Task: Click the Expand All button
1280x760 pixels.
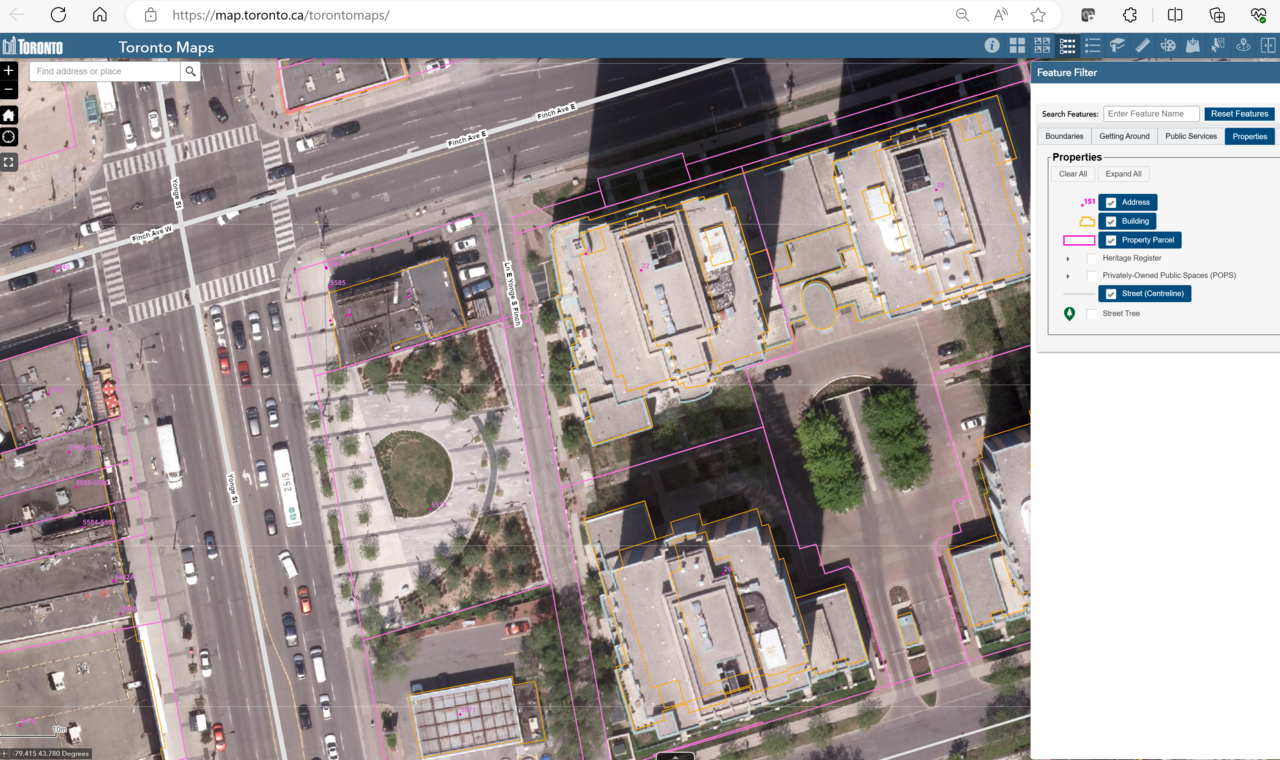Action: 1123,174
